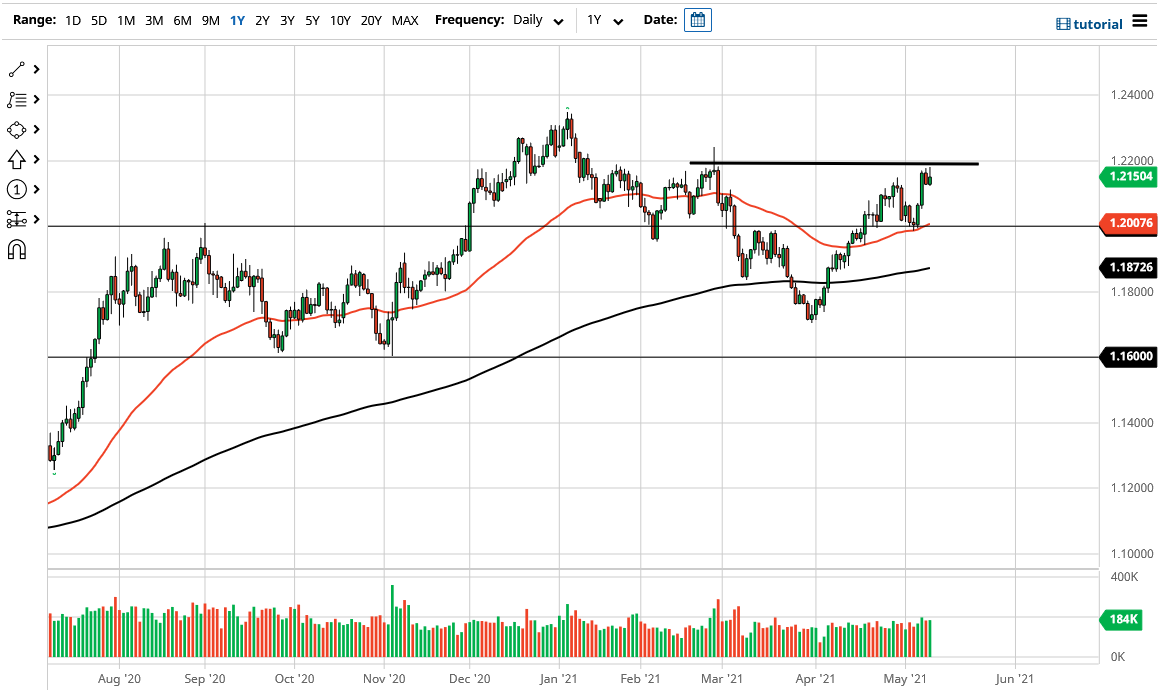
Task: Open the measure tool
Action: 18,219
